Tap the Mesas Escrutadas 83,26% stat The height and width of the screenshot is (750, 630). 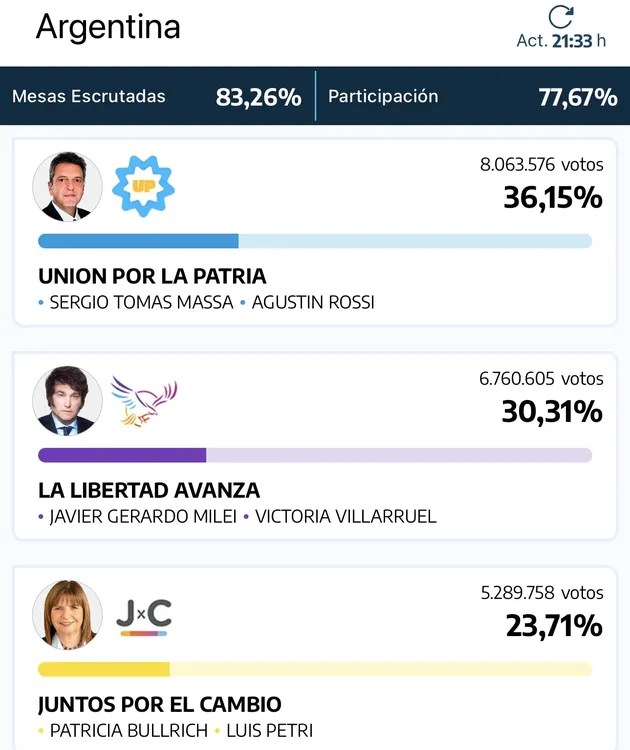(157, 97)
